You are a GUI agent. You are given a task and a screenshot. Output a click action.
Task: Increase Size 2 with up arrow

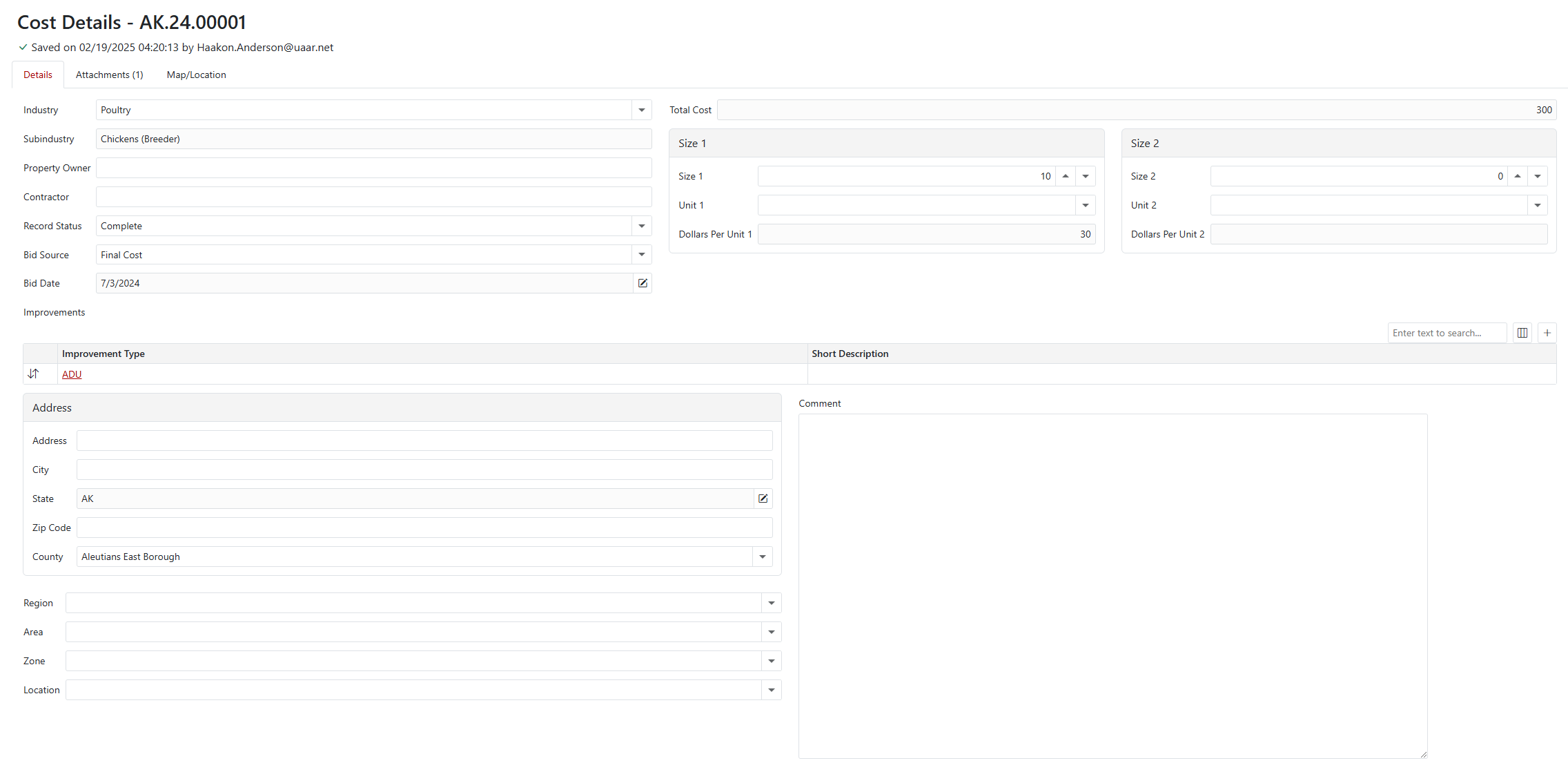(x=1518, y=176)
